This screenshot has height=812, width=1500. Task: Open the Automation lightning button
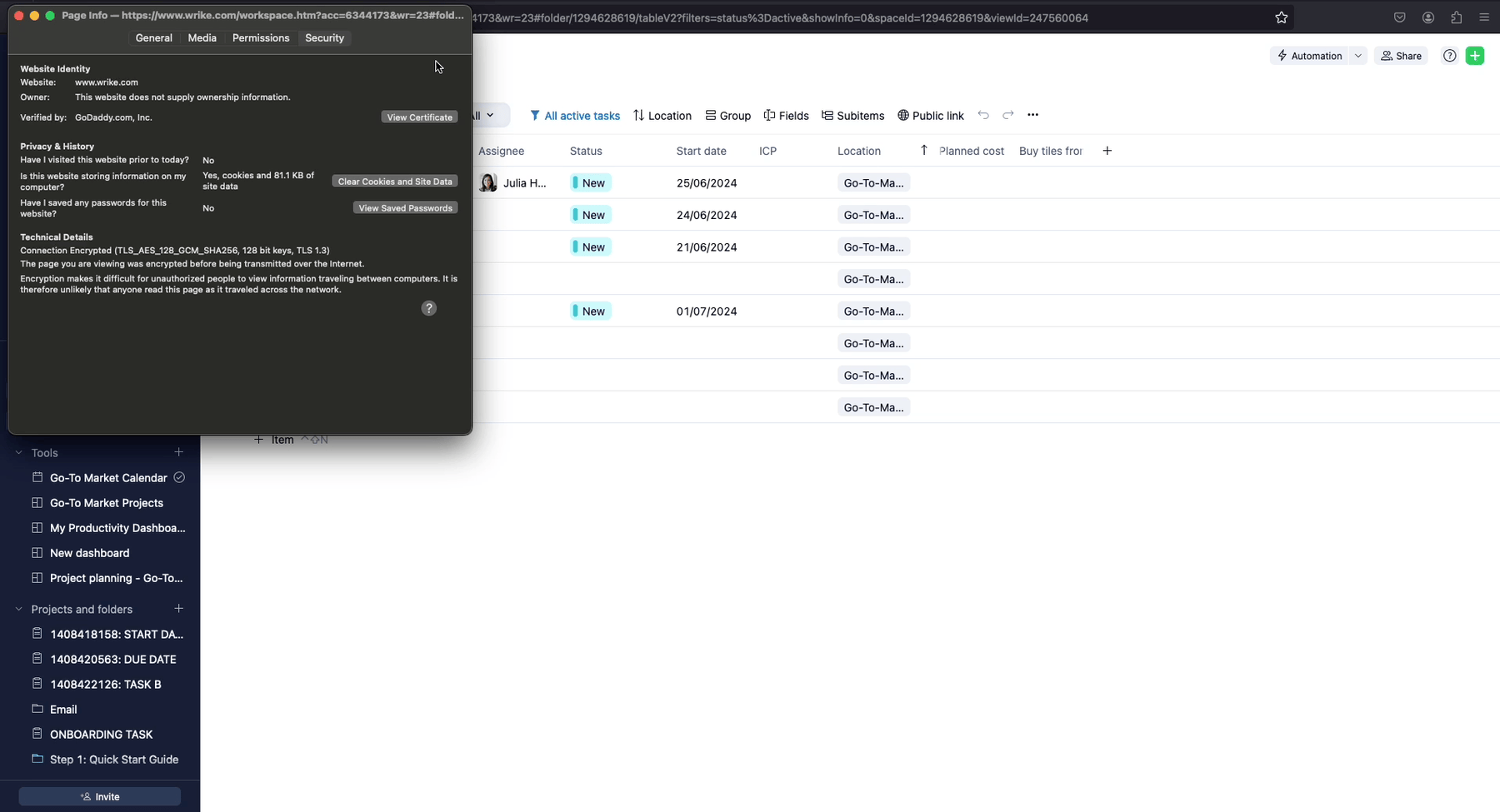[x=1309, y=56]
